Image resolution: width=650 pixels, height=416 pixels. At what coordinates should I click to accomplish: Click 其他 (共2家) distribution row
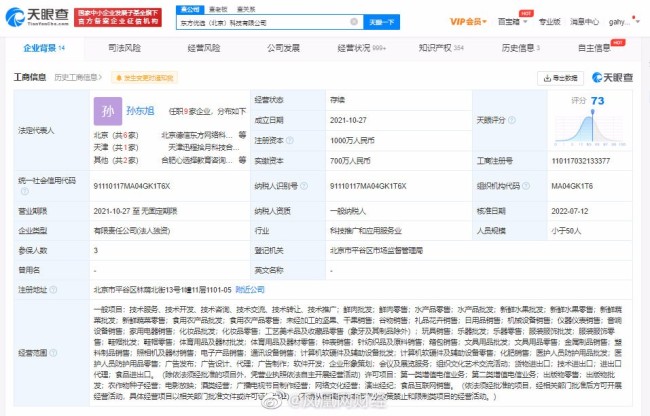point(116,160)
